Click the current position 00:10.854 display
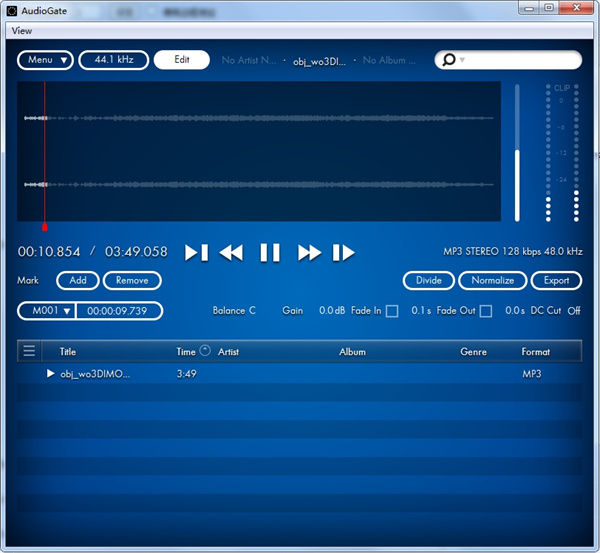Viewport: 600px width, 553px height. pyautogui.click(x=49, y=252)
